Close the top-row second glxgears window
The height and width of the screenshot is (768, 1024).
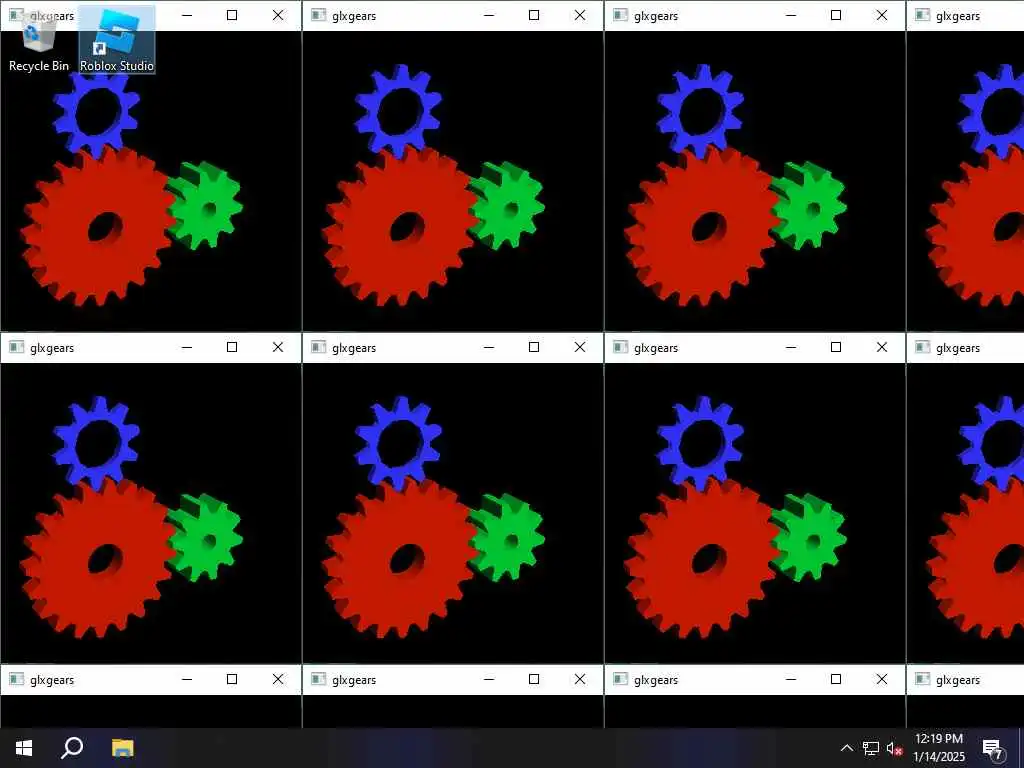pyautogui.click(x=580, y=15)
